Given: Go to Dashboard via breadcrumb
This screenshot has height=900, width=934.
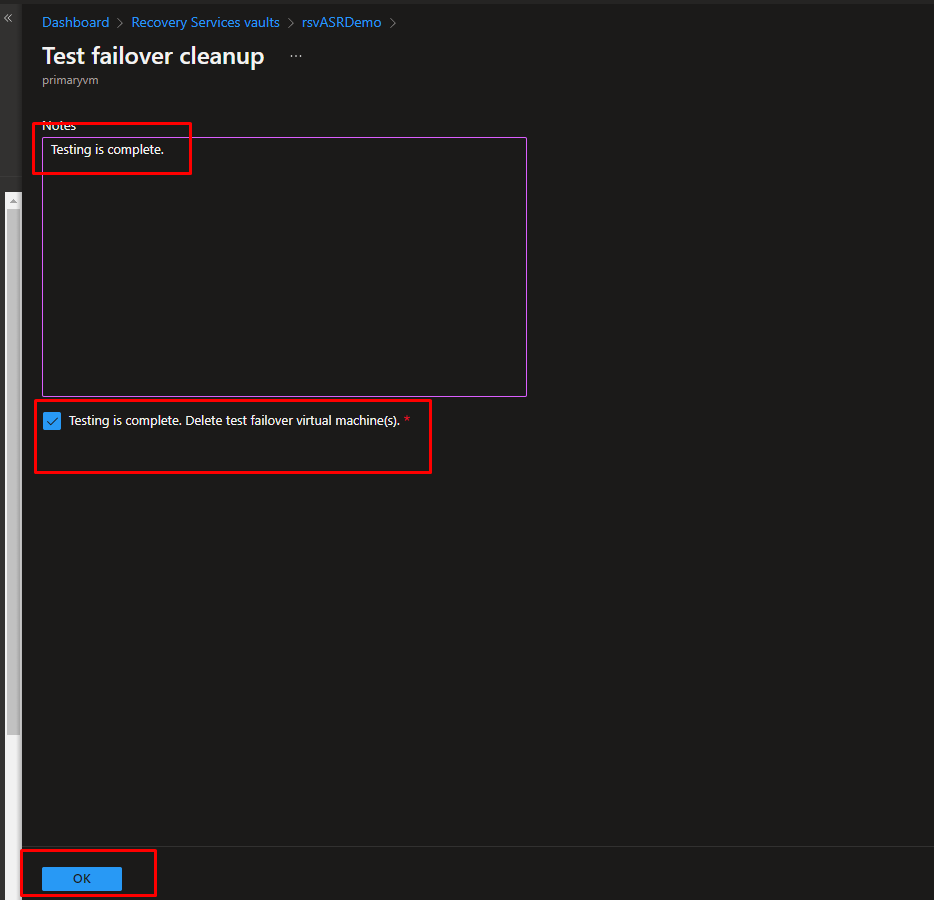Looking at the screenshot, I should [x=76, y=23].
